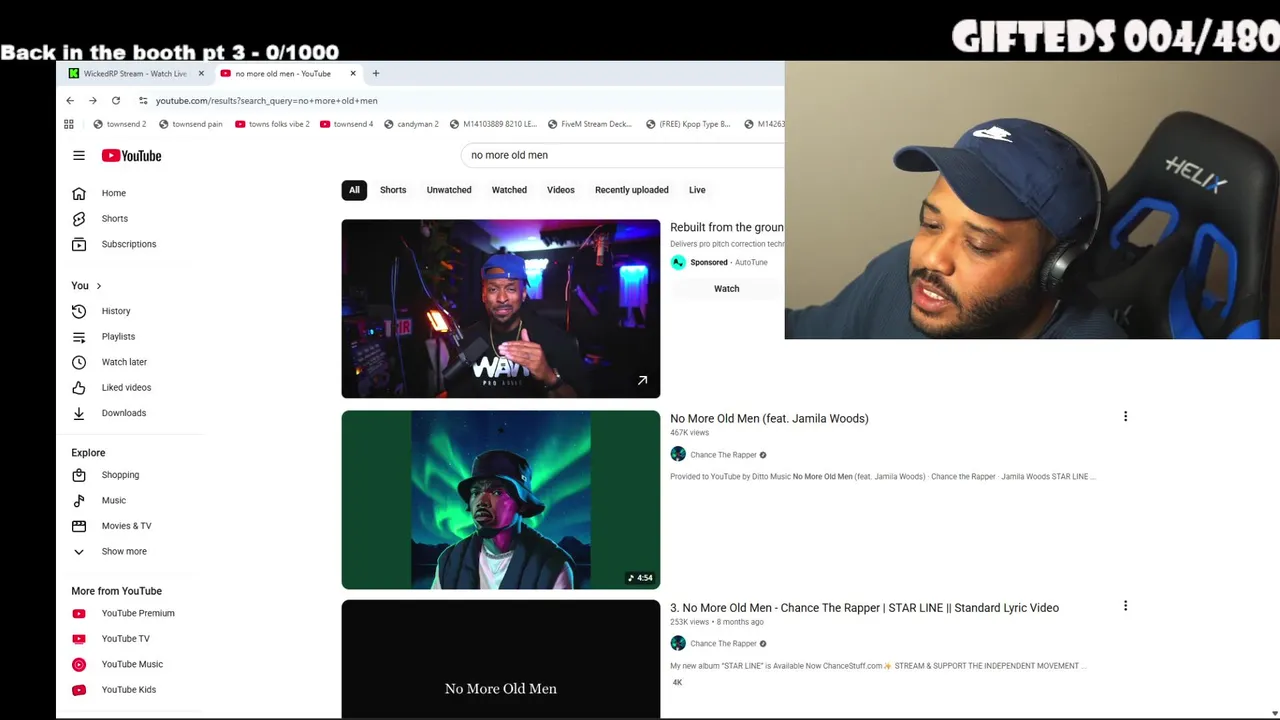The height and width of the screenshot is (720, 1280).
Task: Select the Live filter chip
Action: (697, 190)
